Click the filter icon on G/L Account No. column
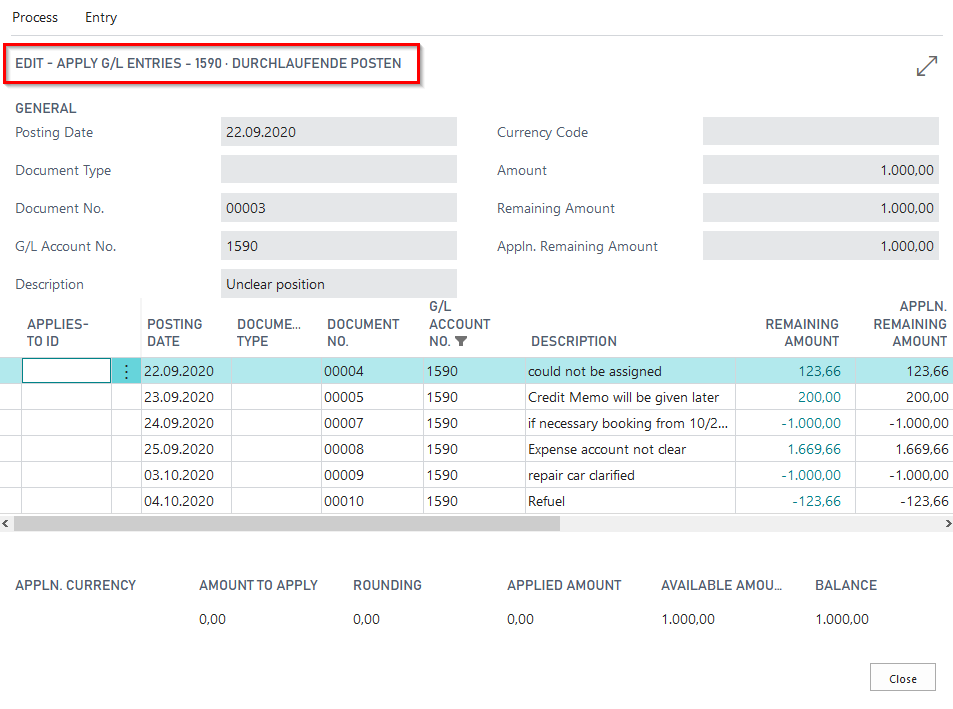The image size is (953, 709). point(461,341)
